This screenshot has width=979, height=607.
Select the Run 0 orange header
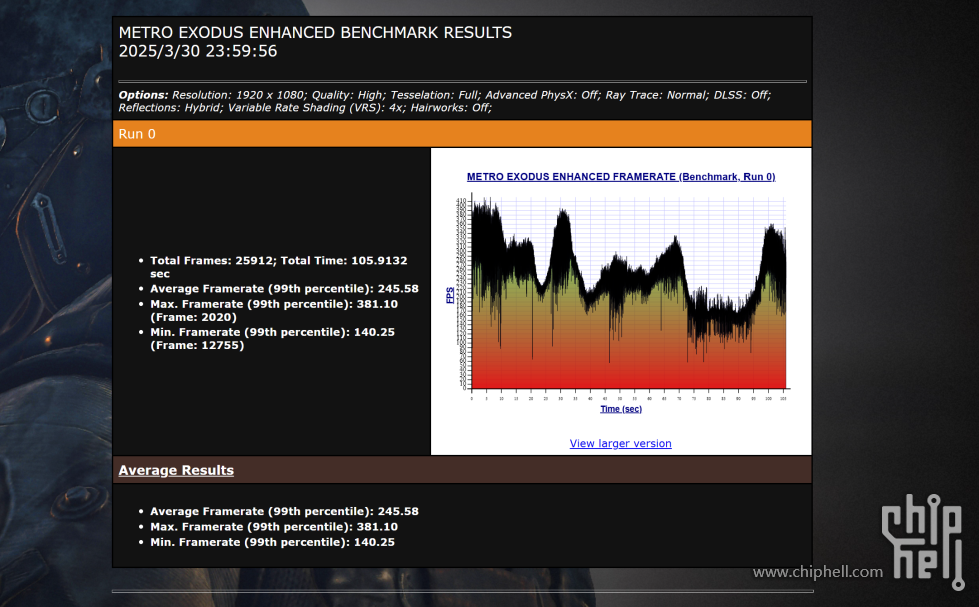click(462, 134)
